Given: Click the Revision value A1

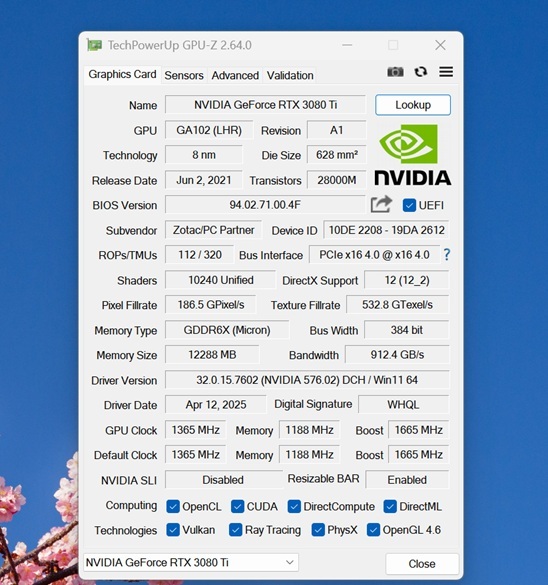Looking at the screenshot, I should click(x=336, y=130).
